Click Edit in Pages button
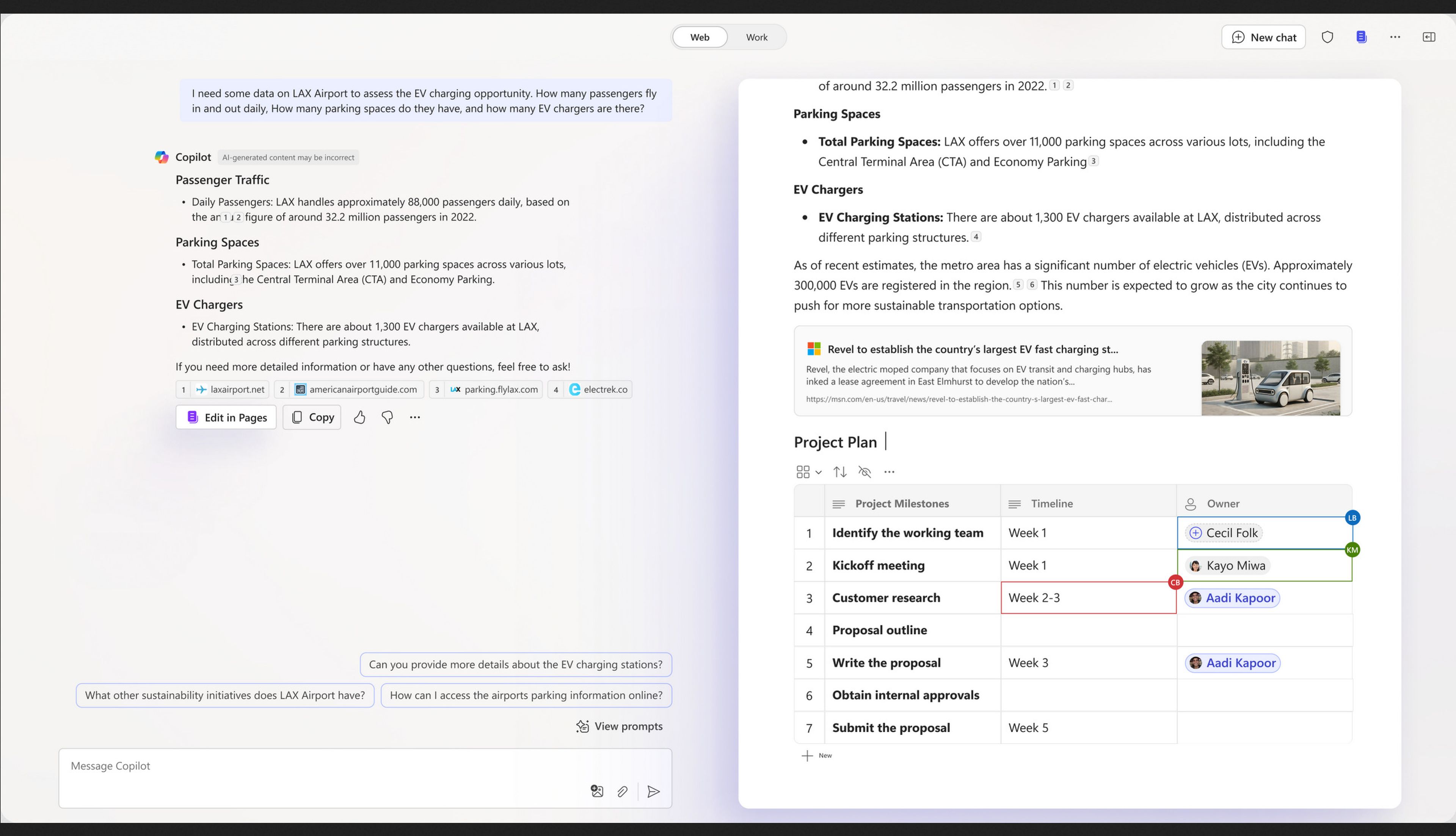 [x=226, y=417]
